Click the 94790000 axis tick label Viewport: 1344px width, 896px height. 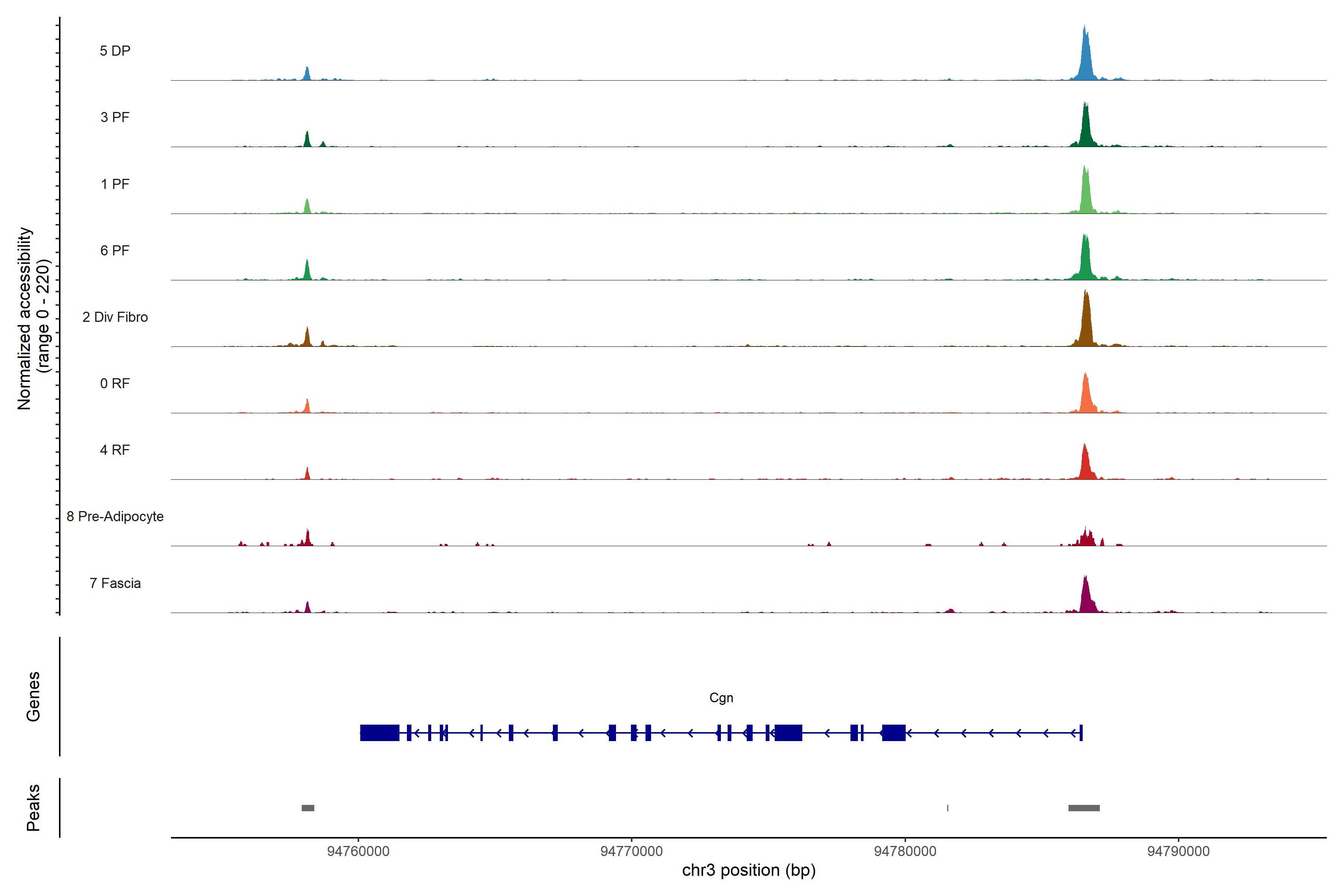(x=1178, y=852)
